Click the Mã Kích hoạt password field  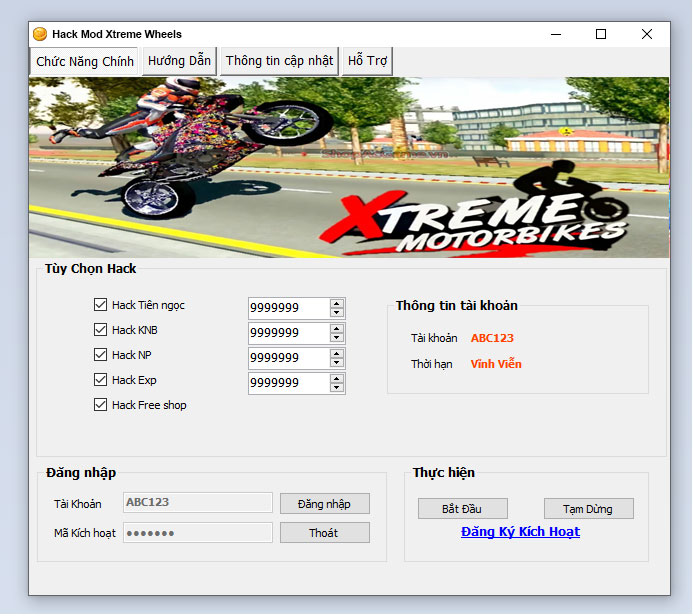pos(198,532)
